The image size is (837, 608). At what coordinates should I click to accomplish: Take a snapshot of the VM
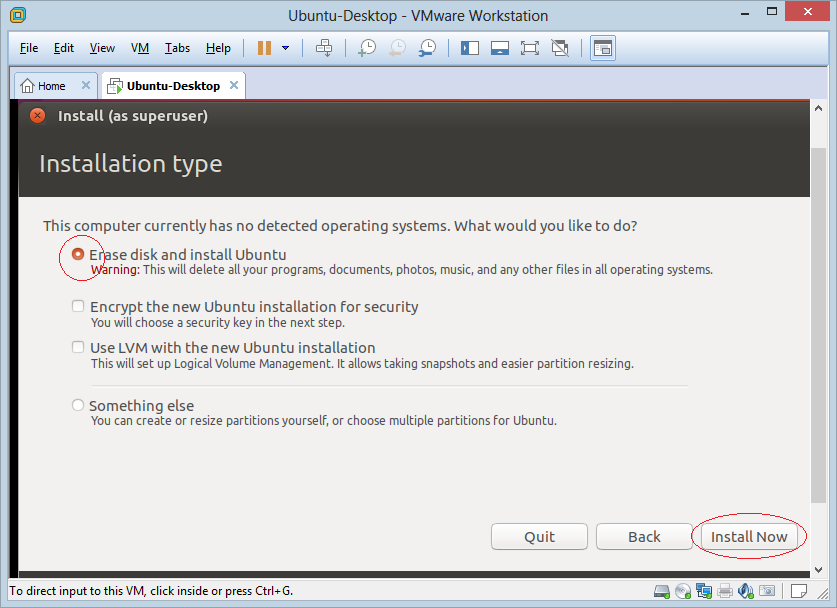367,48
